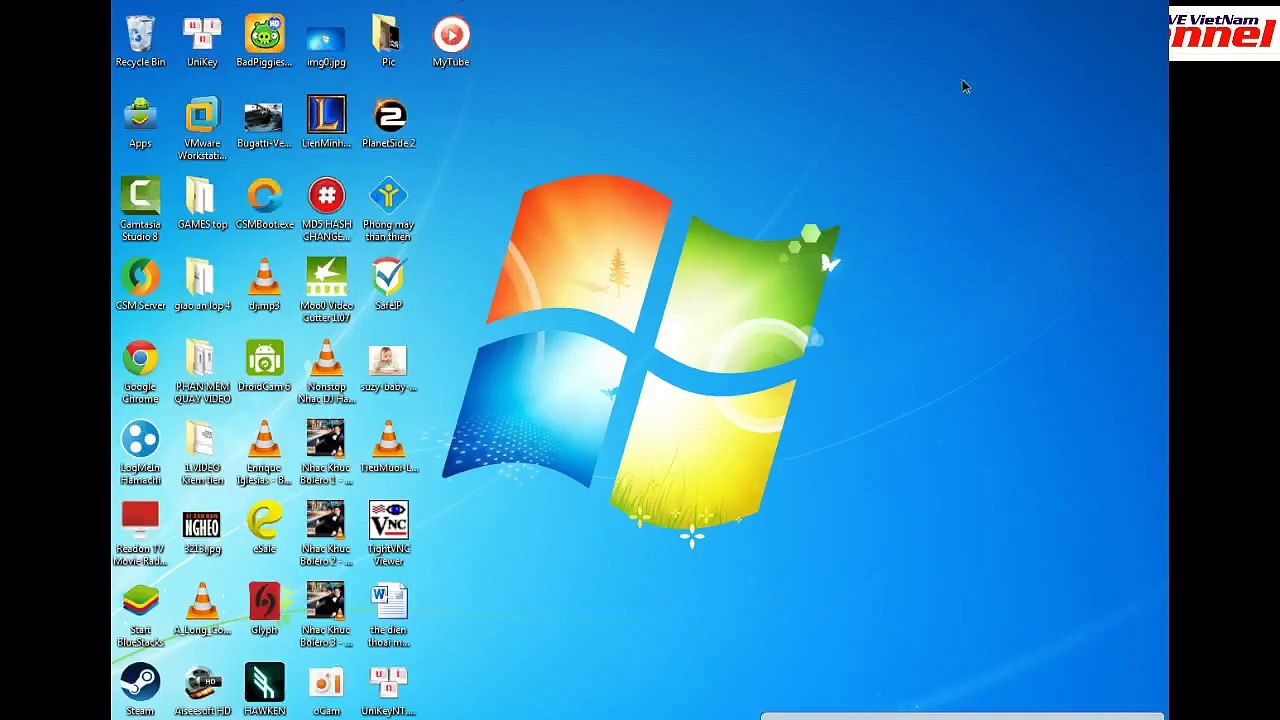Screen dimensions: 1280x720
Task: Open the SafeIP application
Action: coord(388,284)
